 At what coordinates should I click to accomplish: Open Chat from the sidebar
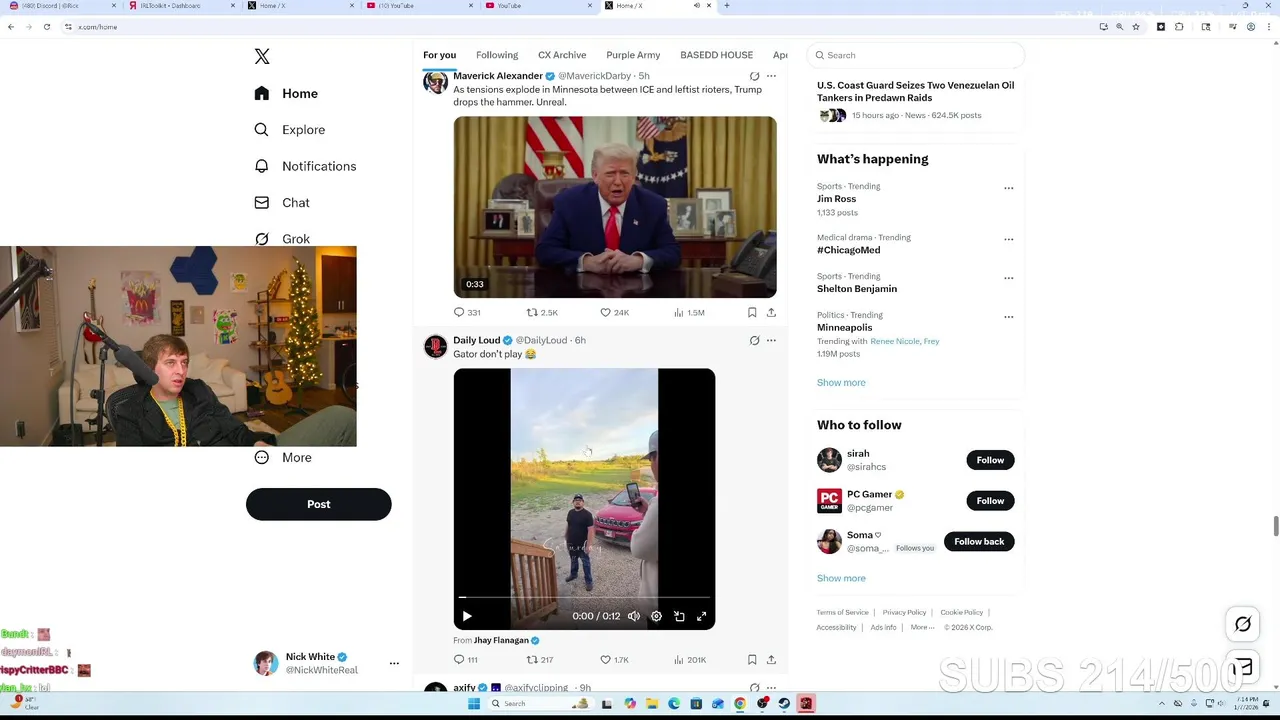(282, 202)
